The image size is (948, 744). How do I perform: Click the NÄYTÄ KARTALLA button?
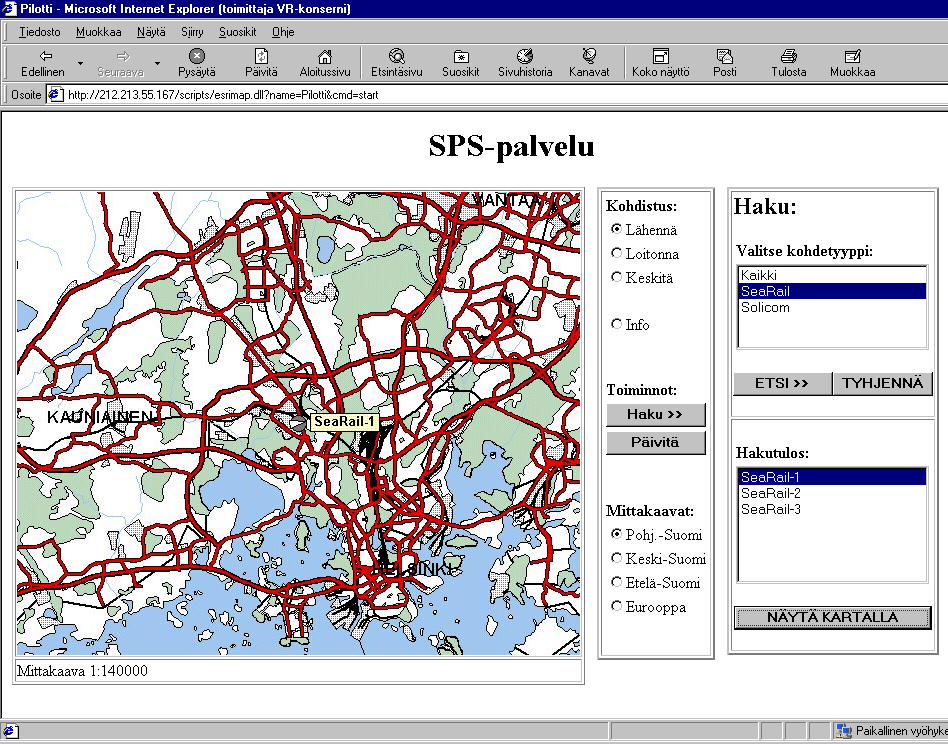(833, 618)
